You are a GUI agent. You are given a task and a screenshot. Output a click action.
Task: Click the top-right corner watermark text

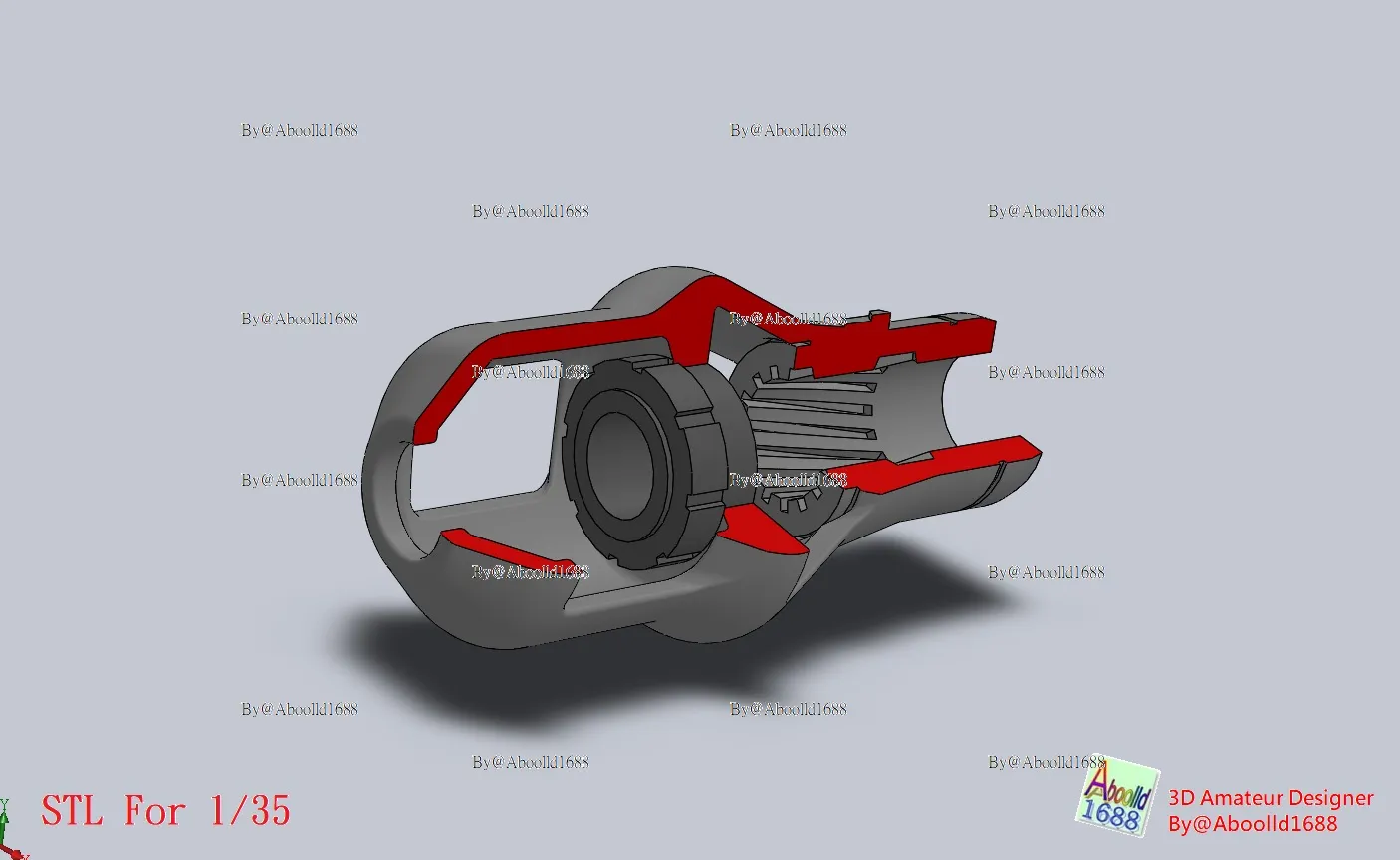tap(1047, 210)
